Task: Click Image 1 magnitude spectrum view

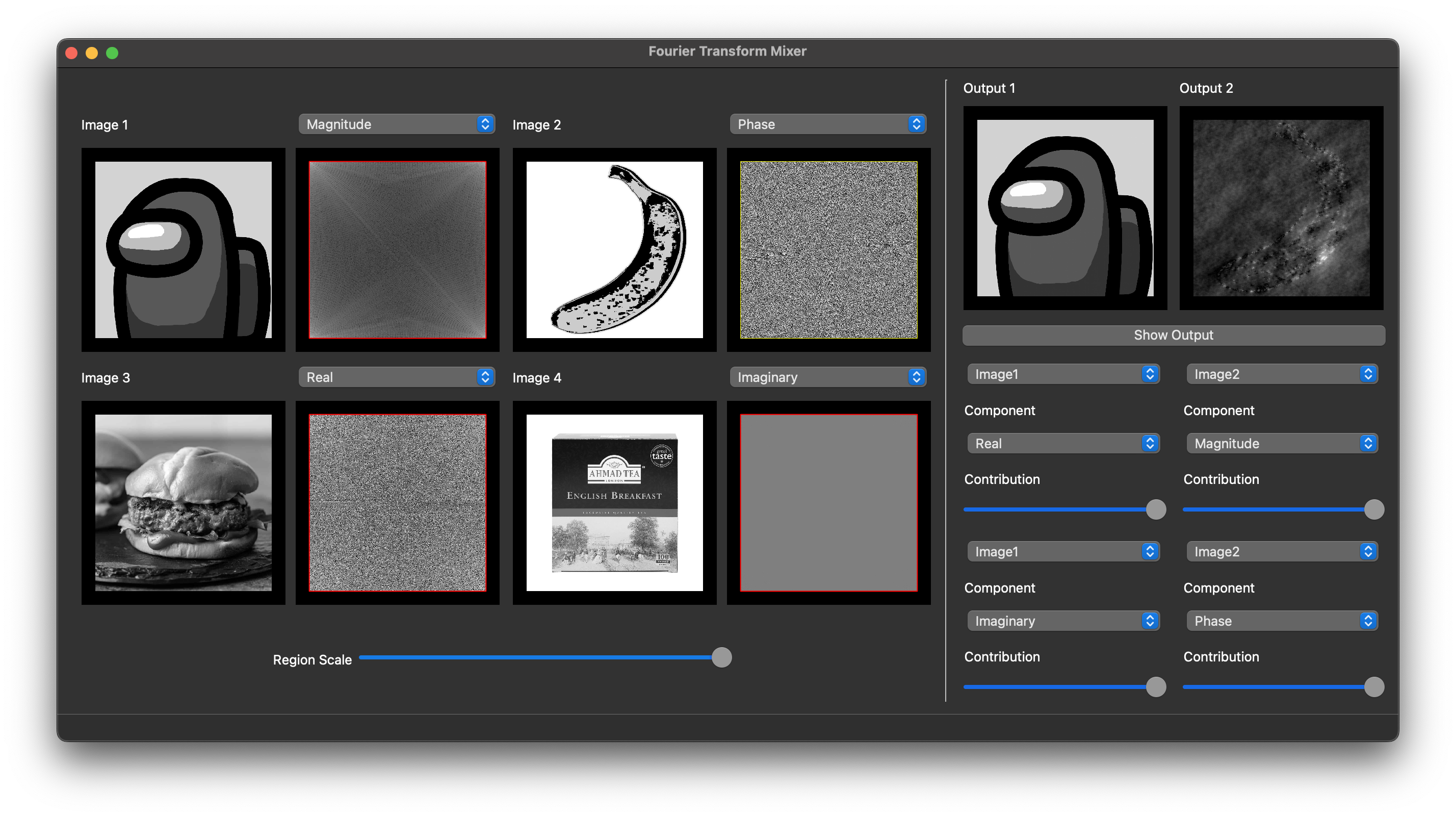Action: pyautogui.click(x=397, y=250)
